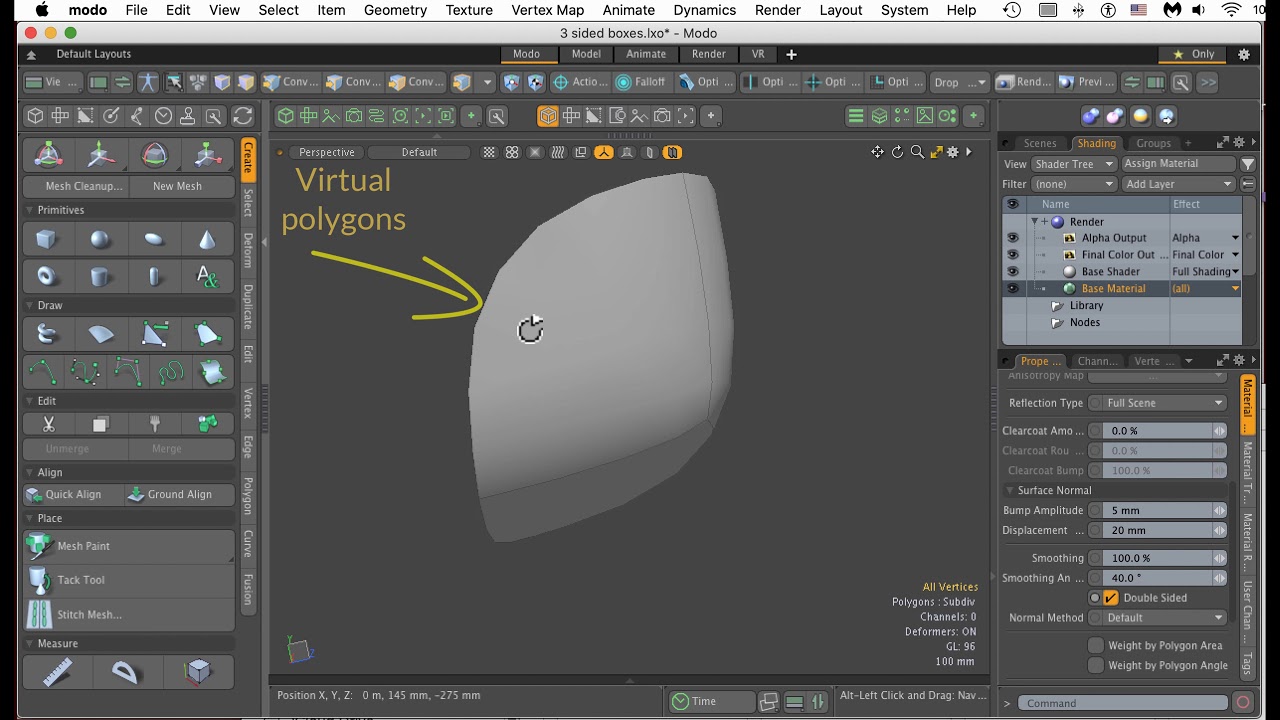
Task: Click the Mesh Paint button
Action: click(129, 546)
